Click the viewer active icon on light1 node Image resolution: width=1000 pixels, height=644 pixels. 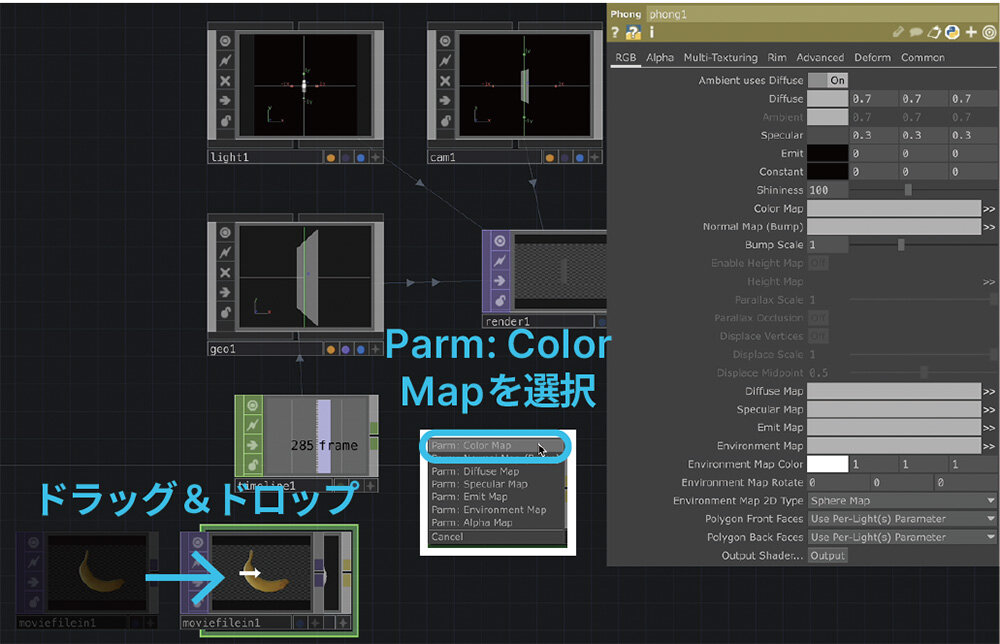click(225, 41)
